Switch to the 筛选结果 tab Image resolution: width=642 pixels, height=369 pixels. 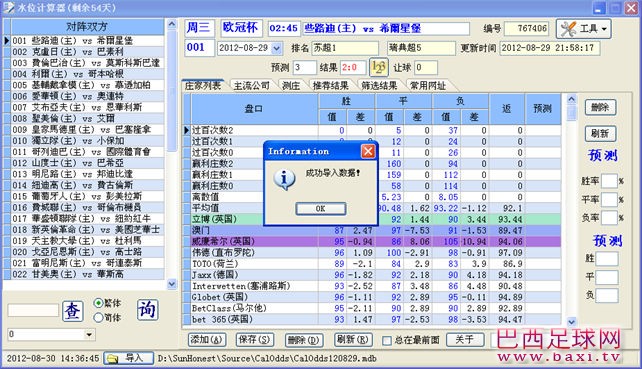tap(379, 85)
